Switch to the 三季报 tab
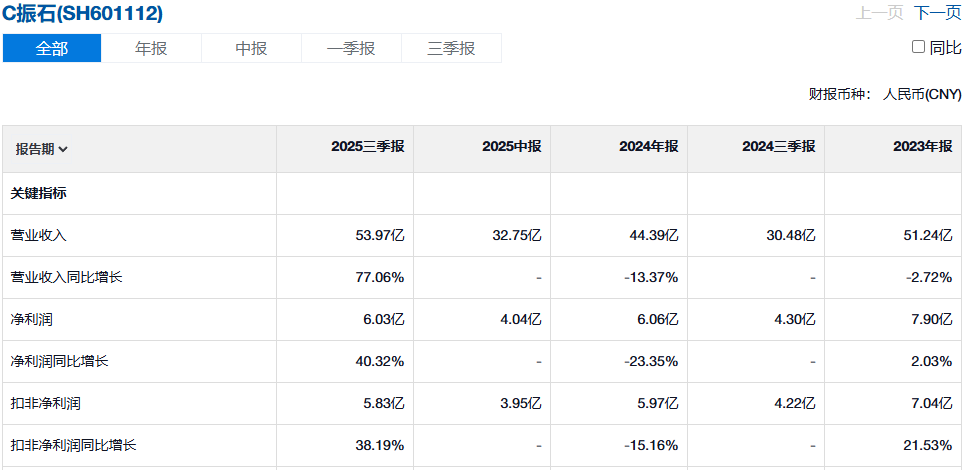The height and width of the screenshot is (470, 966). pos(451,48)
